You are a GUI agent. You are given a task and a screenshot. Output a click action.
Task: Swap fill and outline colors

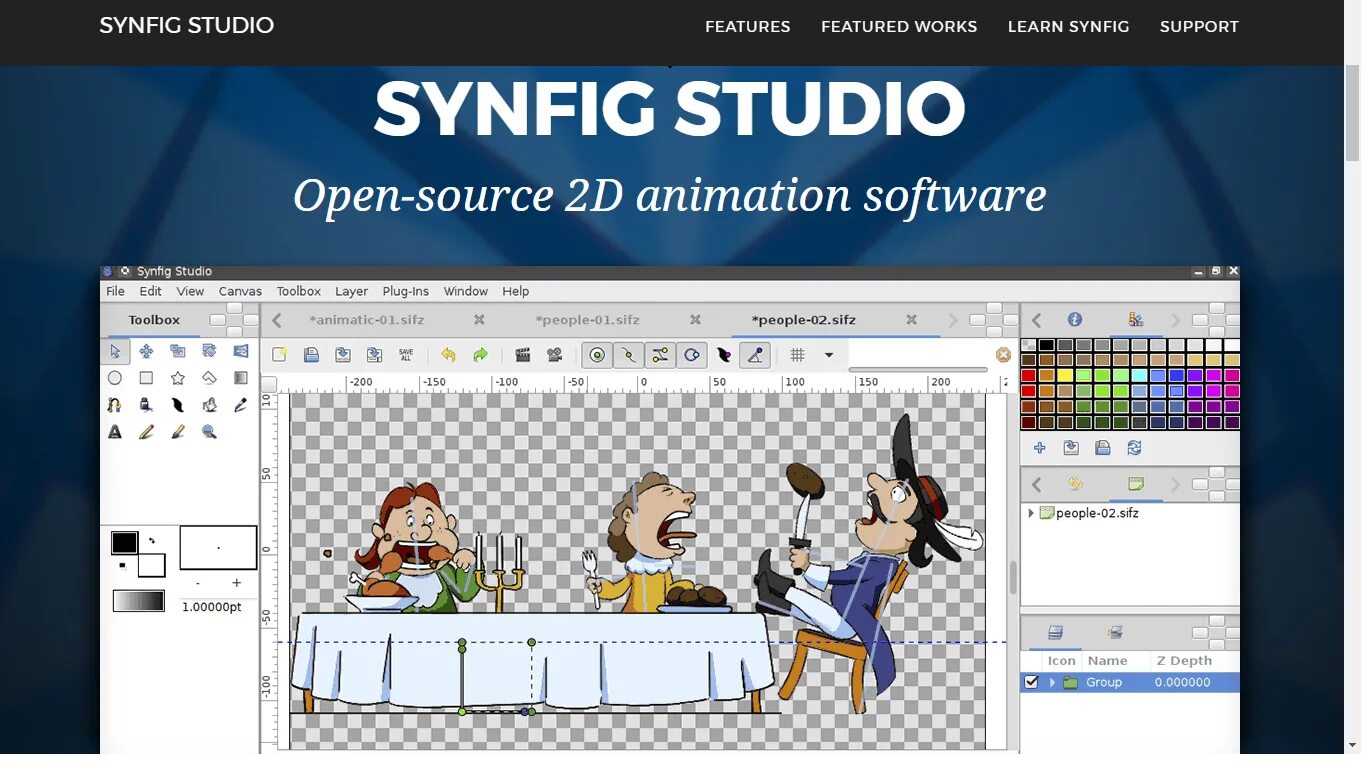(152, 540)
